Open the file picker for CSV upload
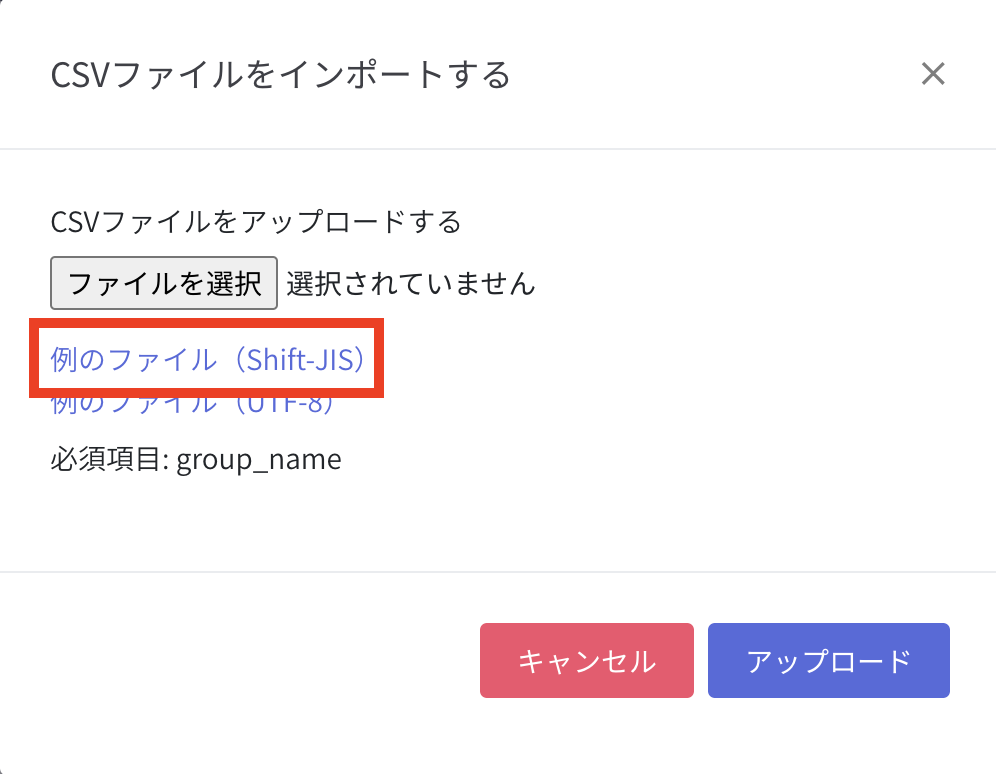This screenshot has width=996, height=774. [x=164, y=284]
